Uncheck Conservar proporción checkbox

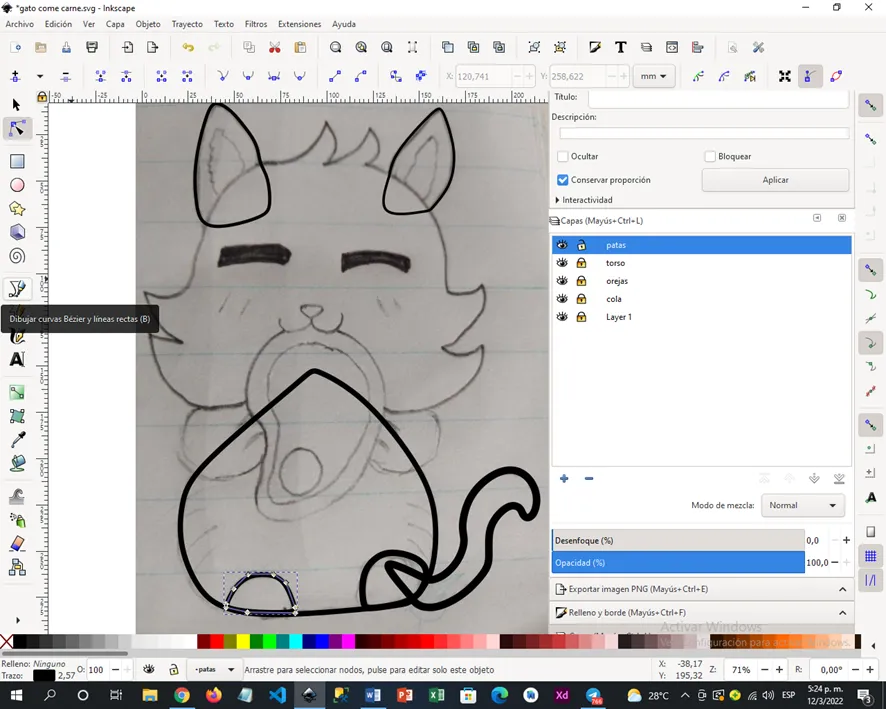click(562, 180)
